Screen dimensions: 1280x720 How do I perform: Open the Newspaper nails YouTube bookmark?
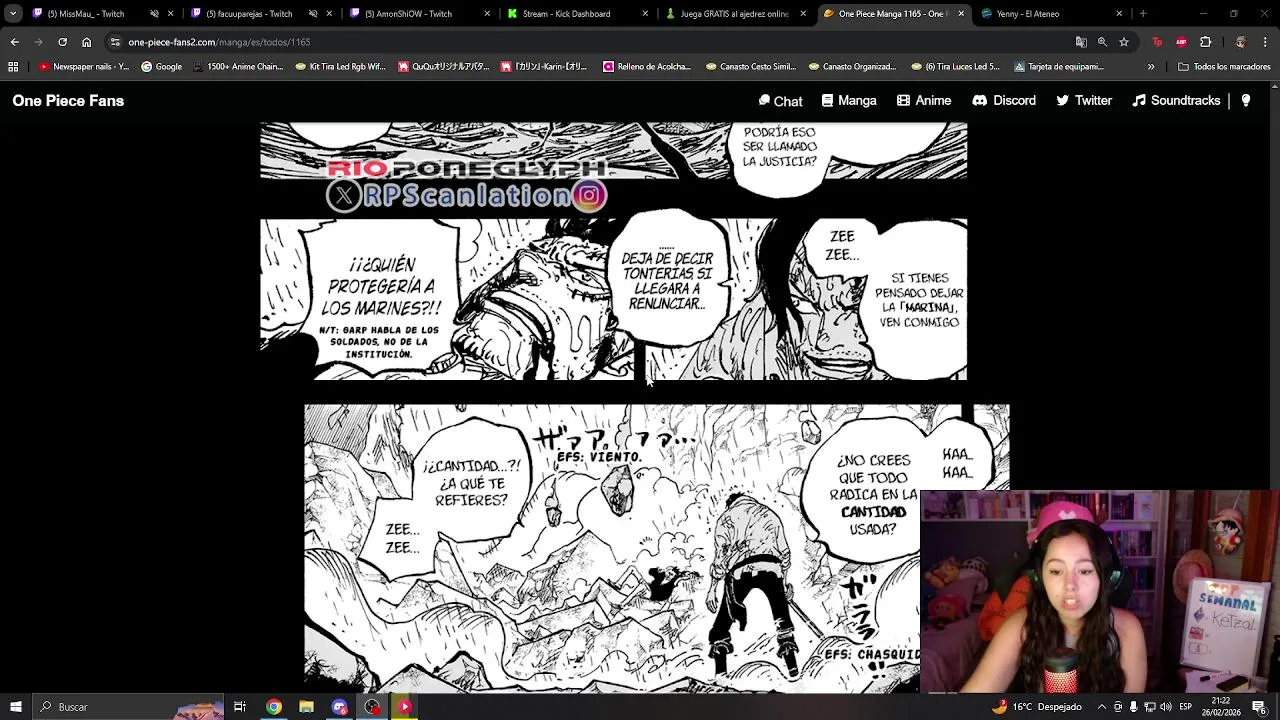[84, 67]
